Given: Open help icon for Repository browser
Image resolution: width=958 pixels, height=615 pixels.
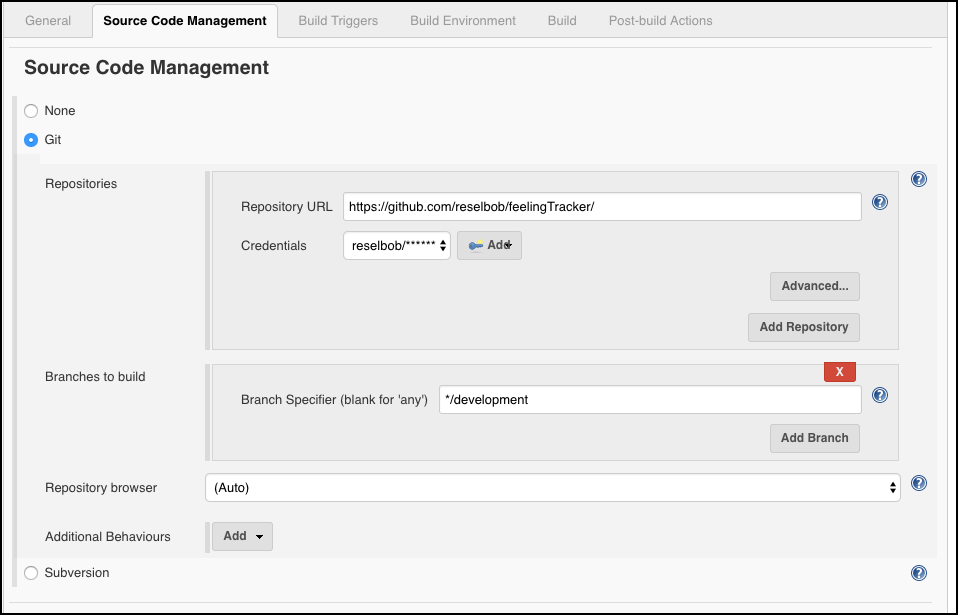Looking at the screenshot, I should (918, 483).
